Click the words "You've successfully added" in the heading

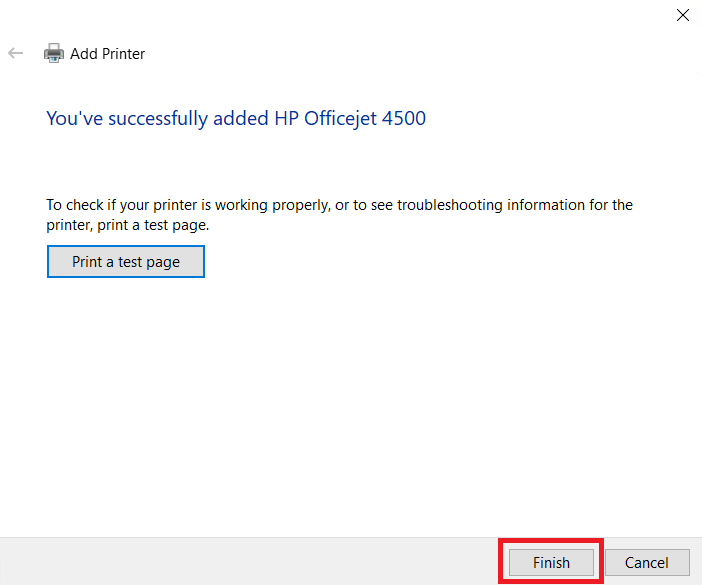[x=157, y=119]
